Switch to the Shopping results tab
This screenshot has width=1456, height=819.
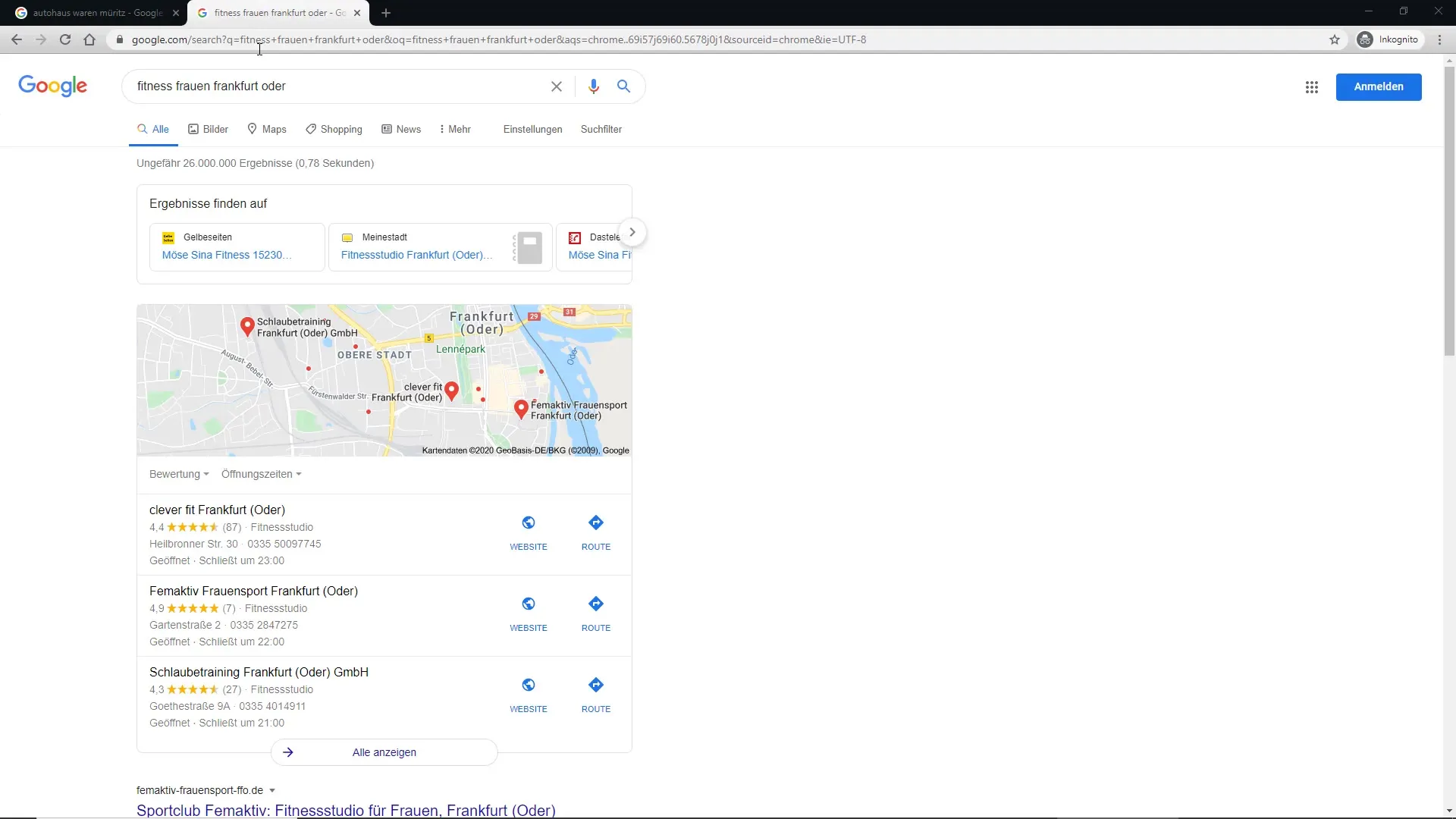click(x=334, y=129)
